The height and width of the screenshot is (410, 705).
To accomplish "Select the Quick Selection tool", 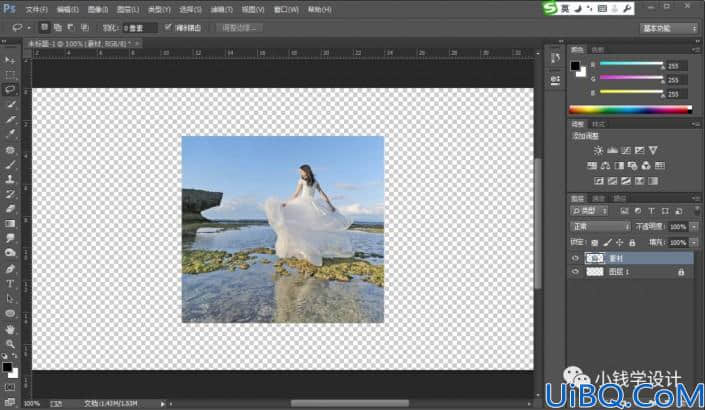I will [x=10, y=104].
